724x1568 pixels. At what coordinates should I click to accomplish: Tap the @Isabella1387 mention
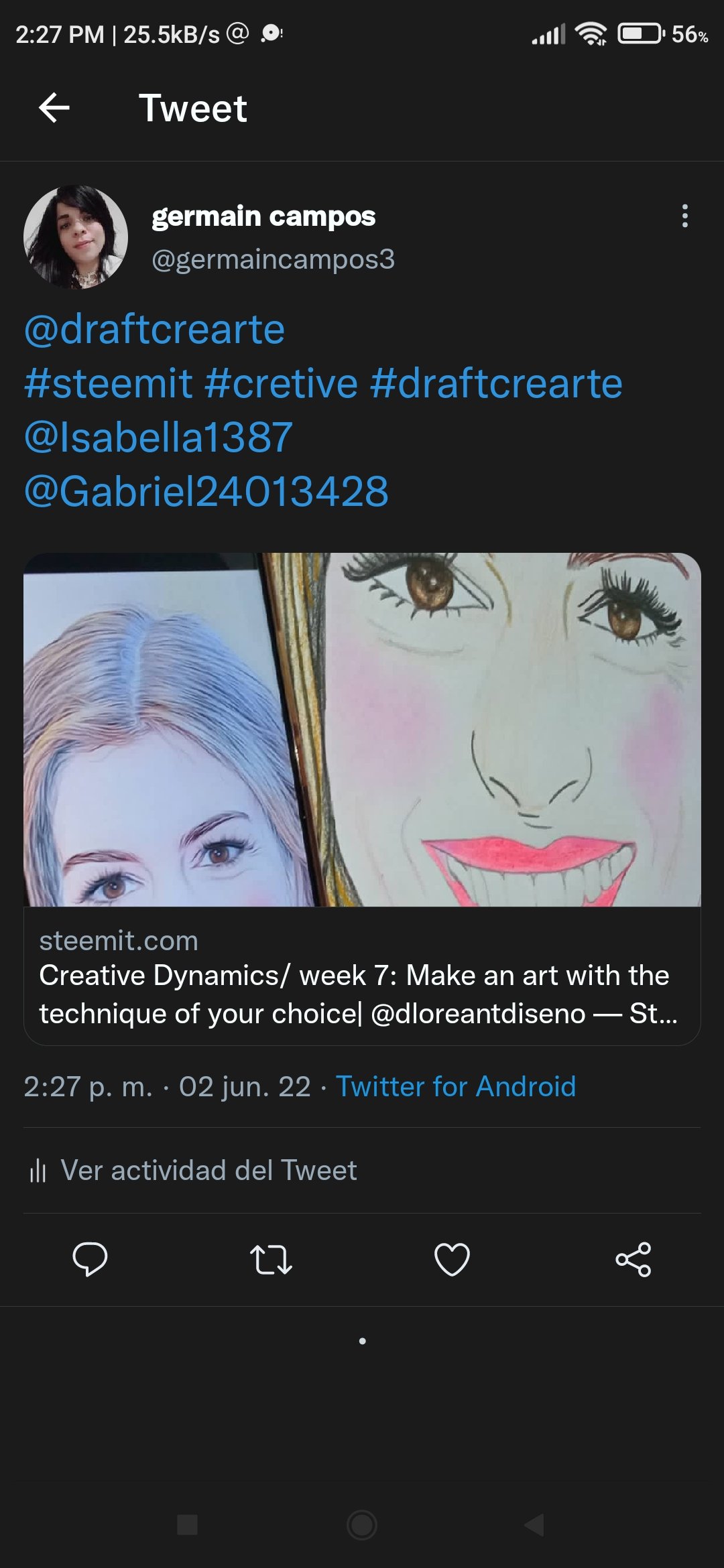pyautogui.click(x=158, y=437)
